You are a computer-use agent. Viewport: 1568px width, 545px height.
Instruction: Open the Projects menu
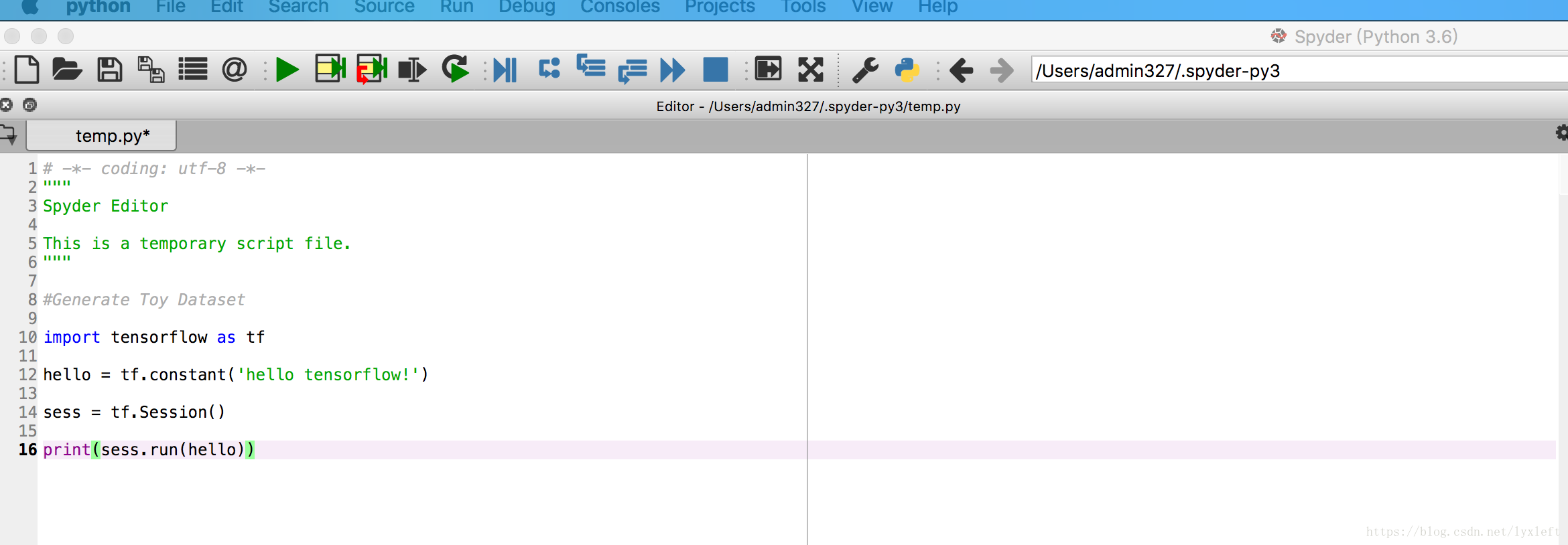pos(720,7)
